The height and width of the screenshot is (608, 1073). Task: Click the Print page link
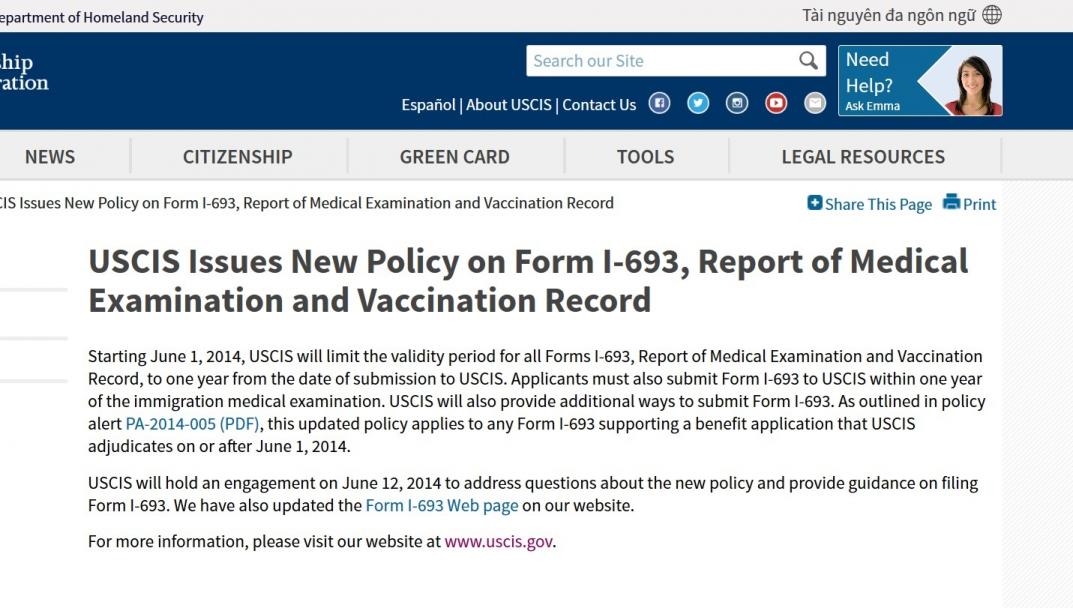point(969,204)
